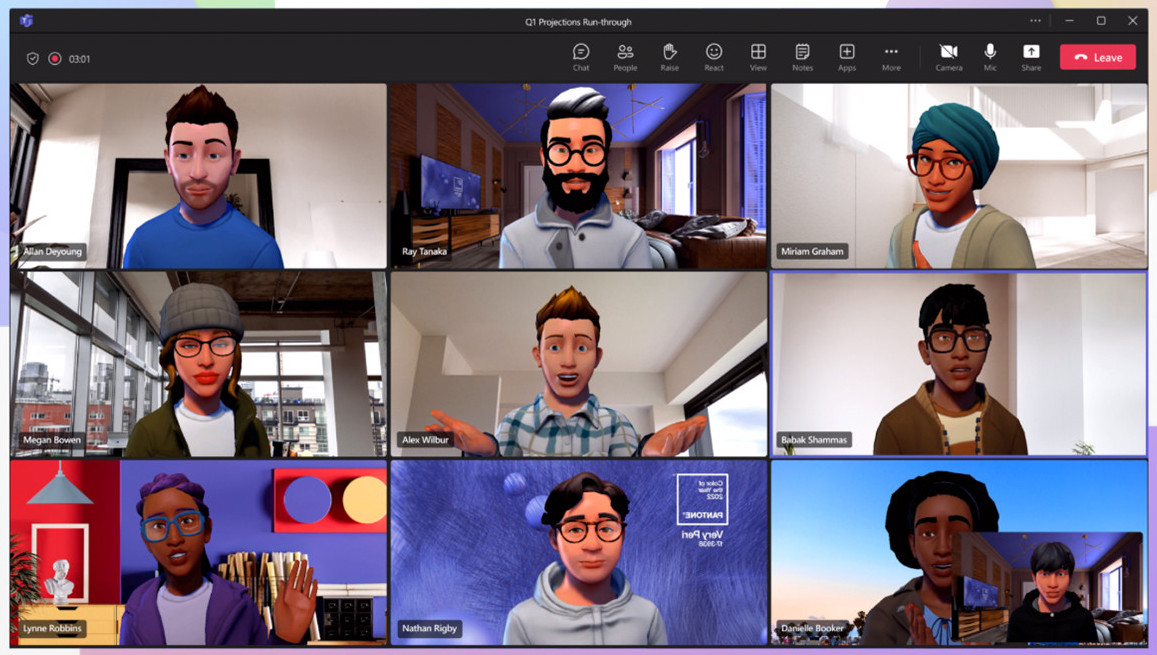Open title bar ellipsis options
The height and width of the screenshot is (655, 1157).
pyautogui.click(x=1035, y=21)
